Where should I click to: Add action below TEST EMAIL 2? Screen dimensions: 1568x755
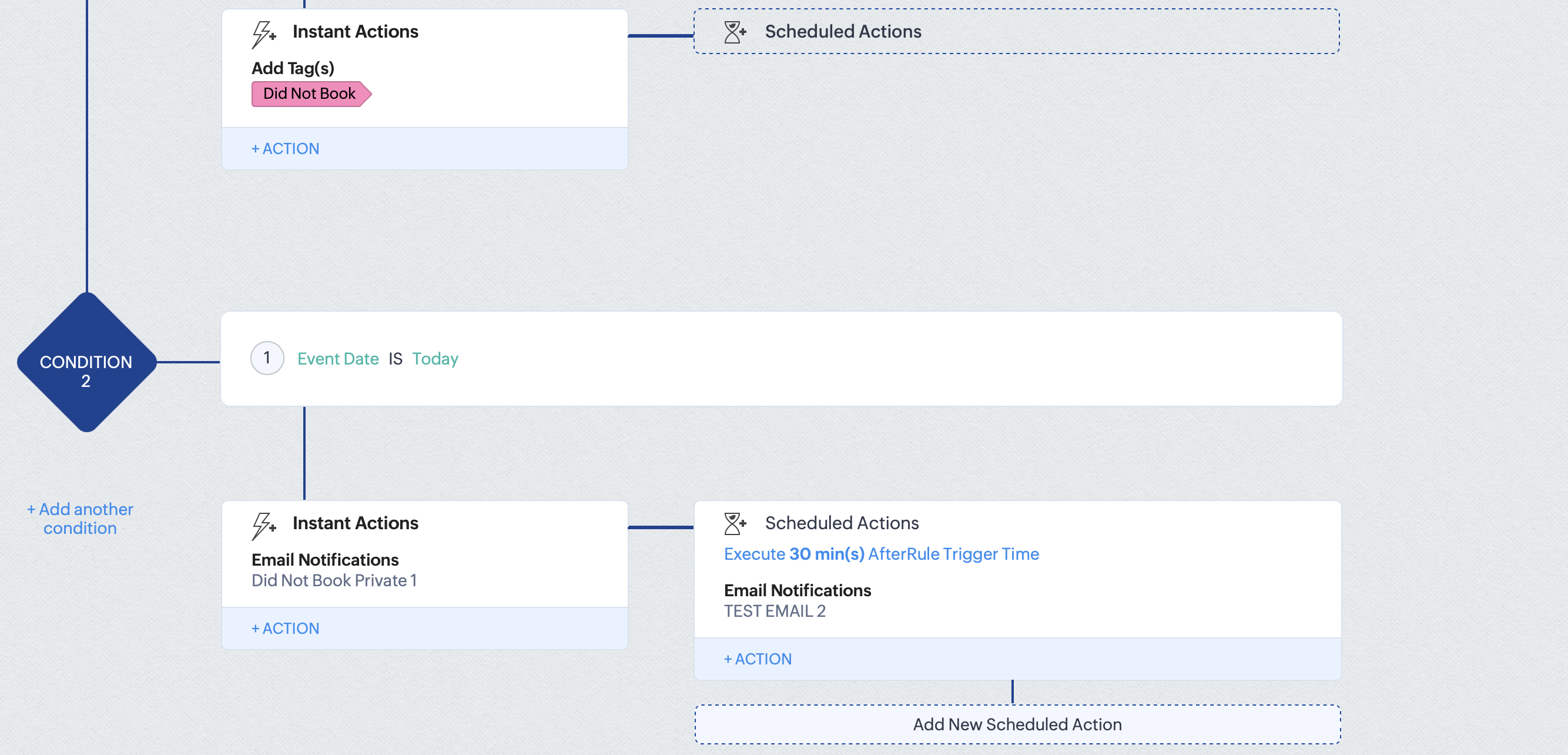pyautogui.click(x=757, y=659)
